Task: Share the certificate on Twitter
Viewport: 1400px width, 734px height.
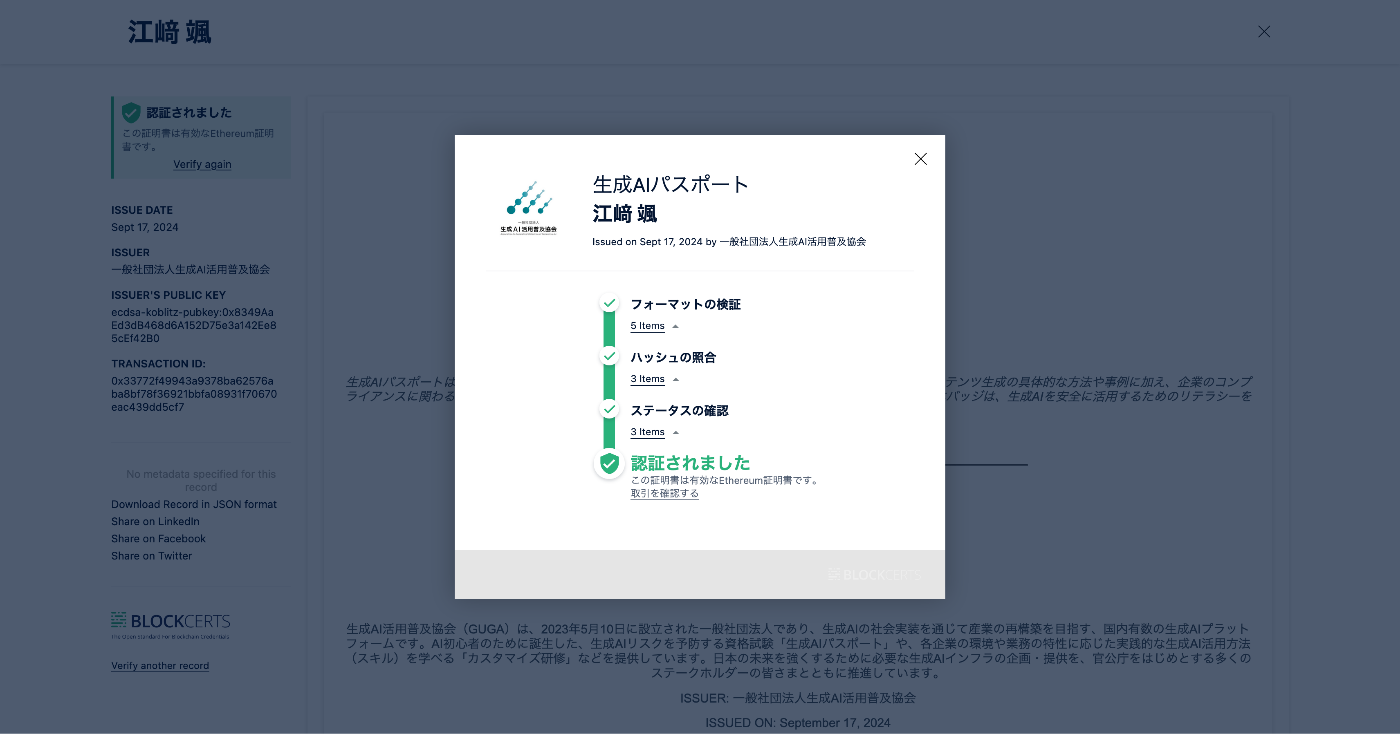Action: (x=151, y=556)
